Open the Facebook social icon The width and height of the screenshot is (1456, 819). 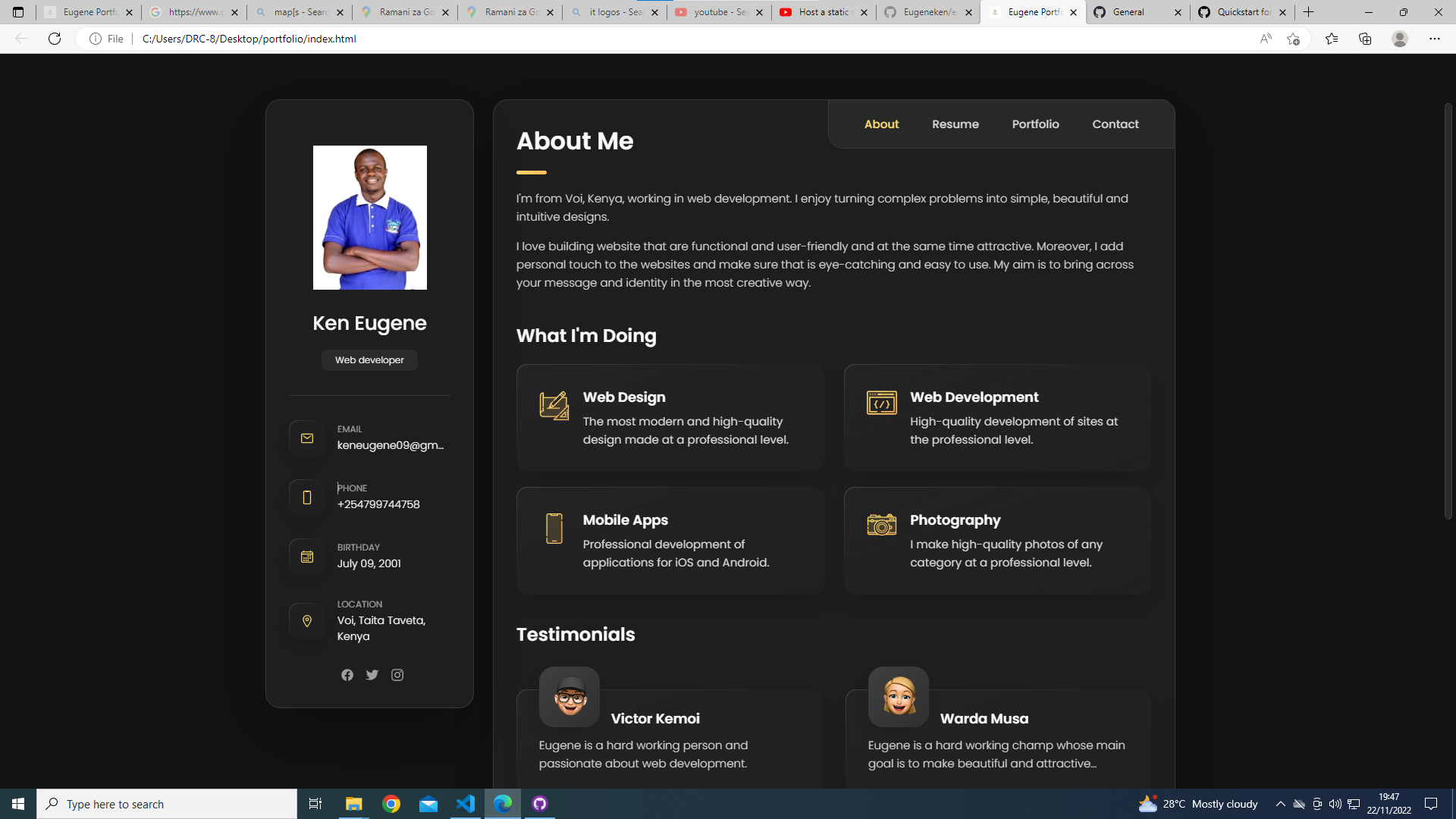pos(347,675)
